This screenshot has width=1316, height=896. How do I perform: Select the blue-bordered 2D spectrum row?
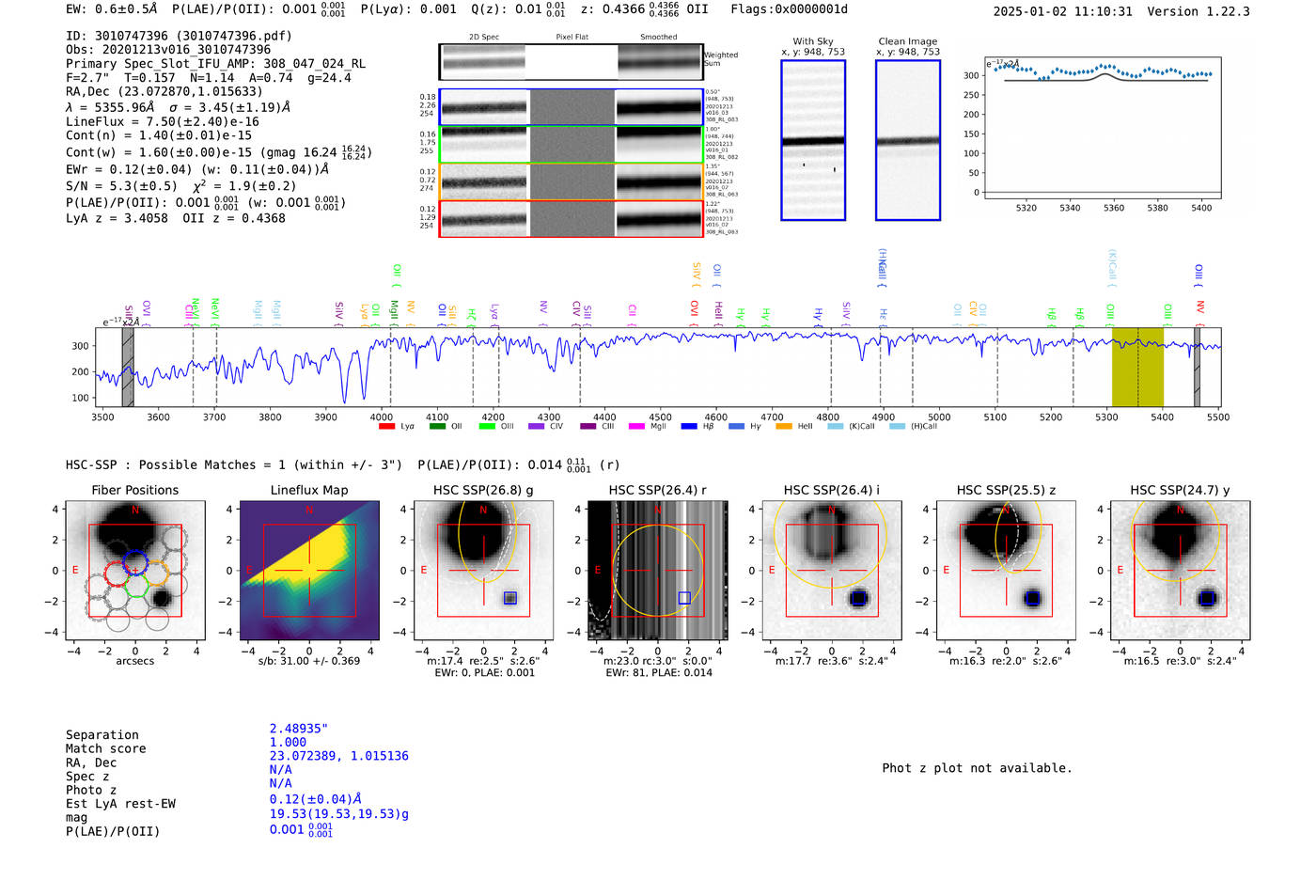click(571, 107)
